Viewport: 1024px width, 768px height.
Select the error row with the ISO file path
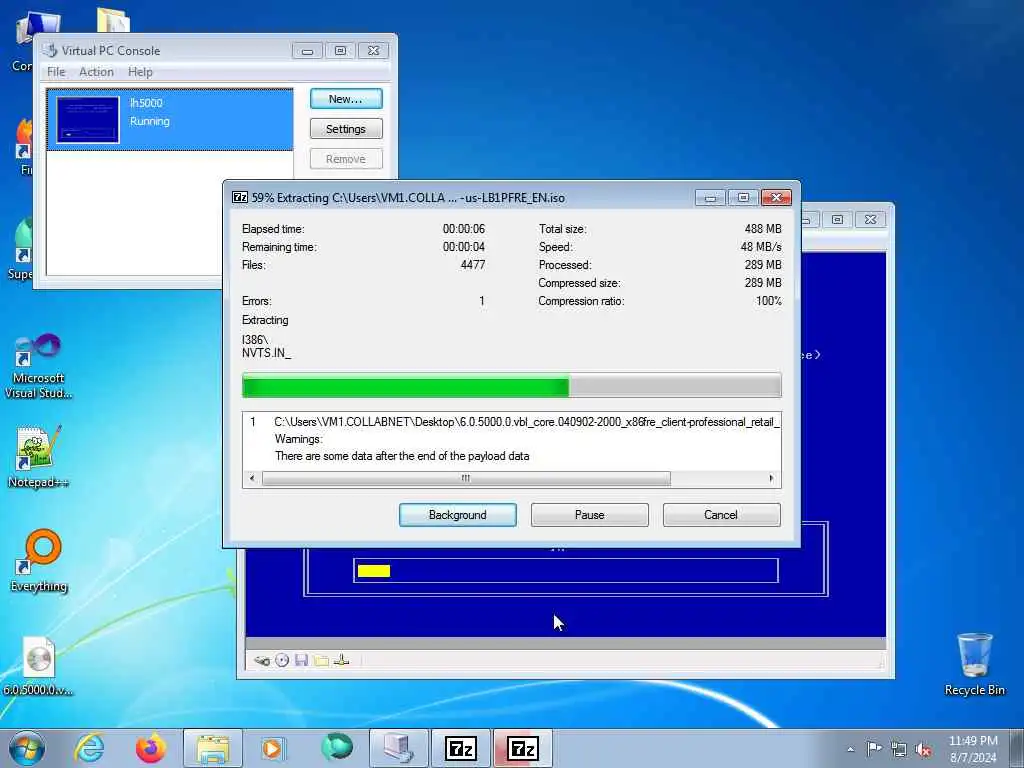point(511,422)
